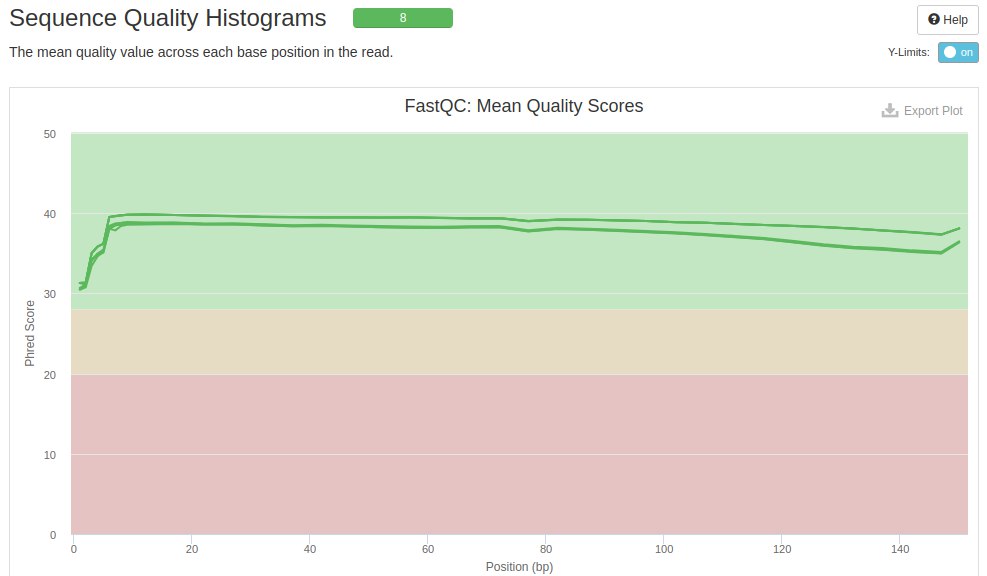Click the Phred Score axis label
Image resolution: width=987 pixels, height=576 pixels.
coord(30,333)
